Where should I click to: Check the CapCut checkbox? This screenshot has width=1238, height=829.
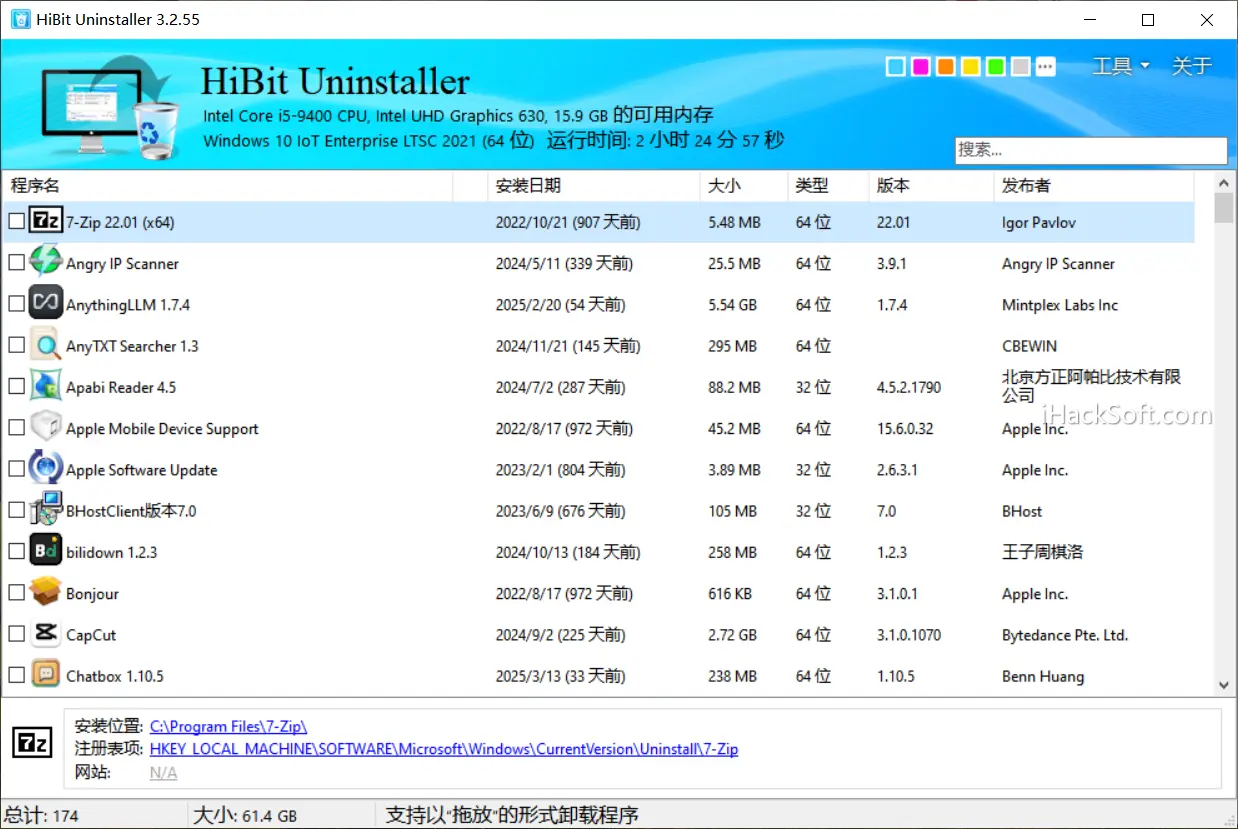coord(16,634)
